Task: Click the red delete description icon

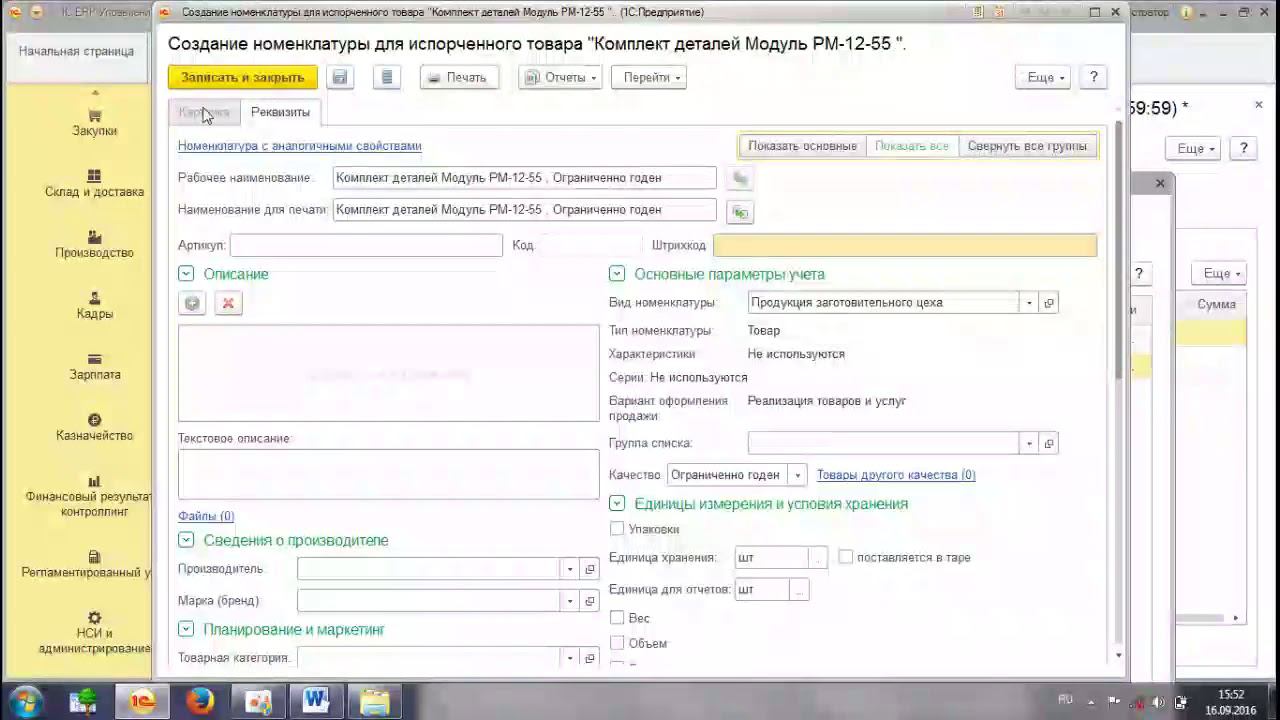Action: click(228, 303)
